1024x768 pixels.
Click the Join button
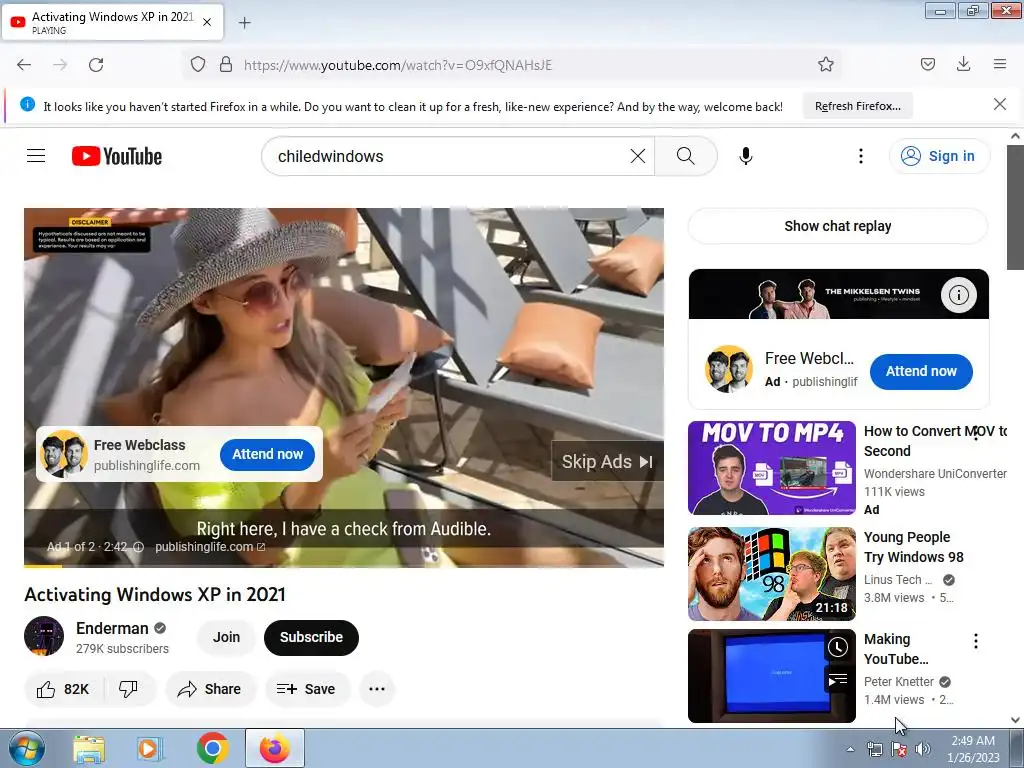[226, 637]
